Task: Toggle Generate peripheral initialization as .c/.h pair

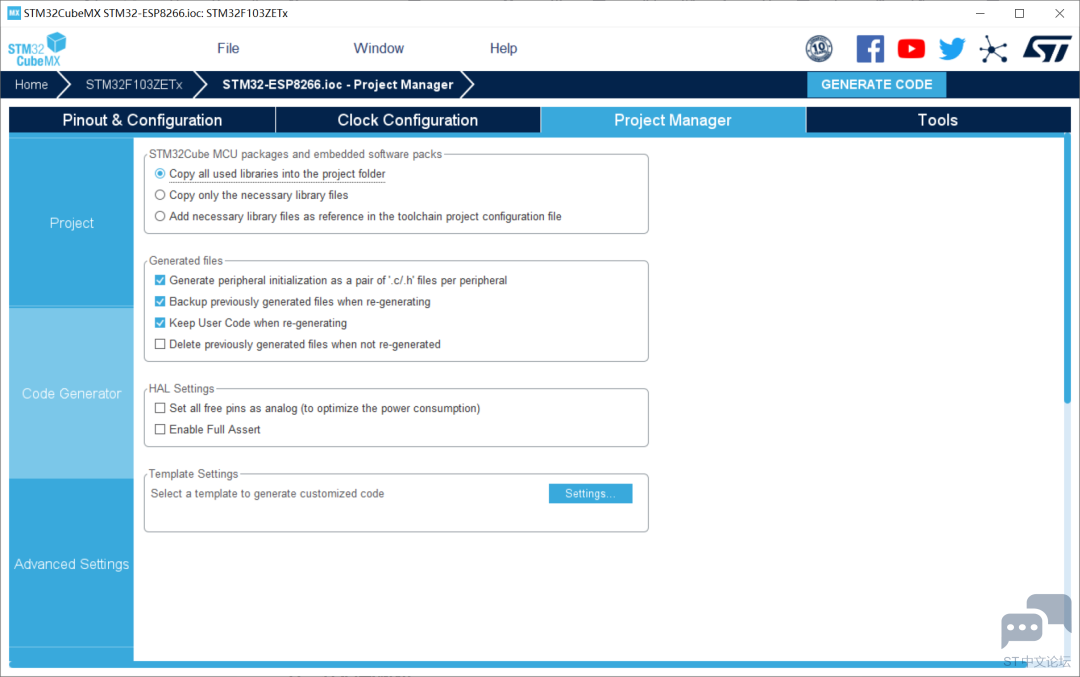Action: coord(160,280)
